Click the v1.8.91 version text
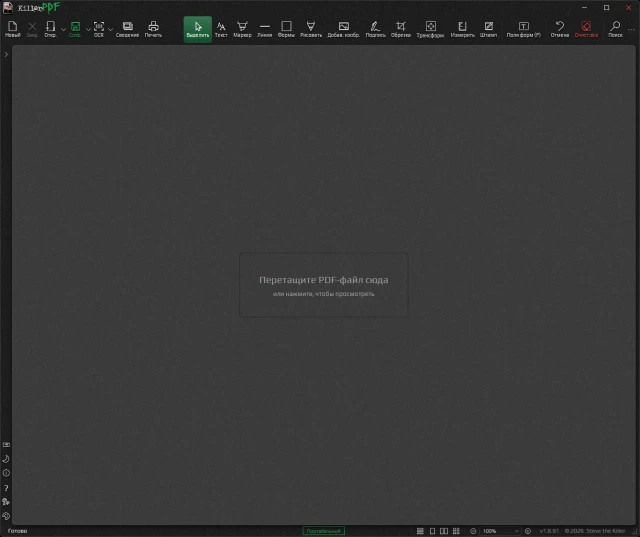 [x=549, y=531]
